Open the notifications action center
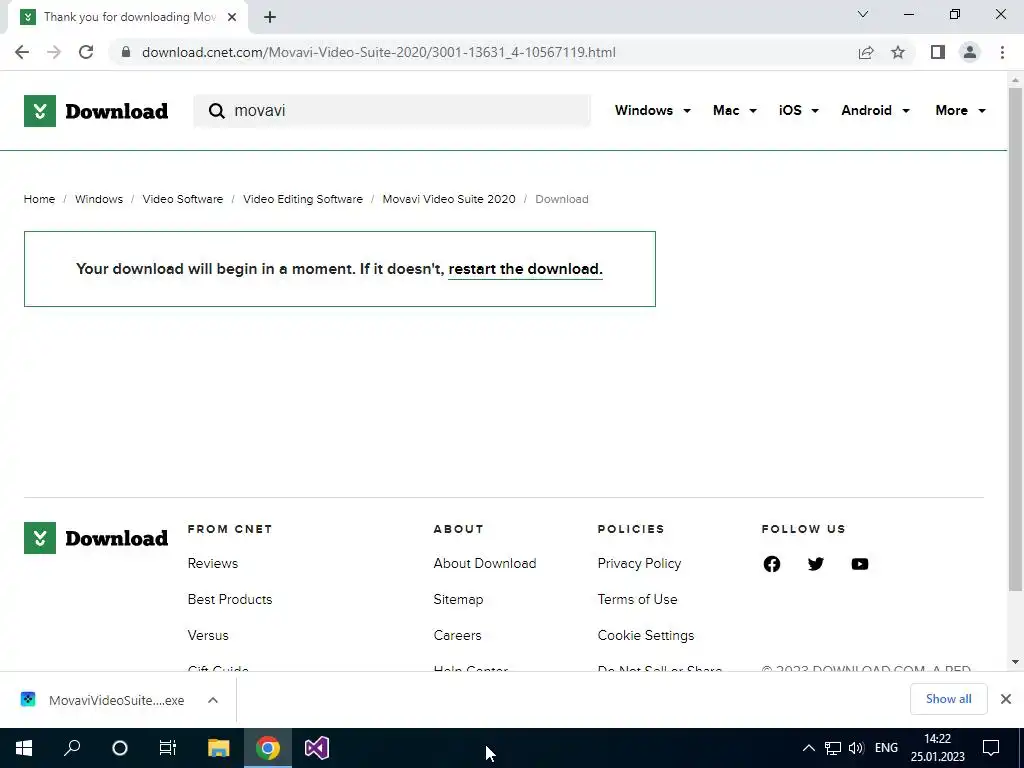Image resolution: width=1024 pixels, height=768 pixels. point(991,748)
